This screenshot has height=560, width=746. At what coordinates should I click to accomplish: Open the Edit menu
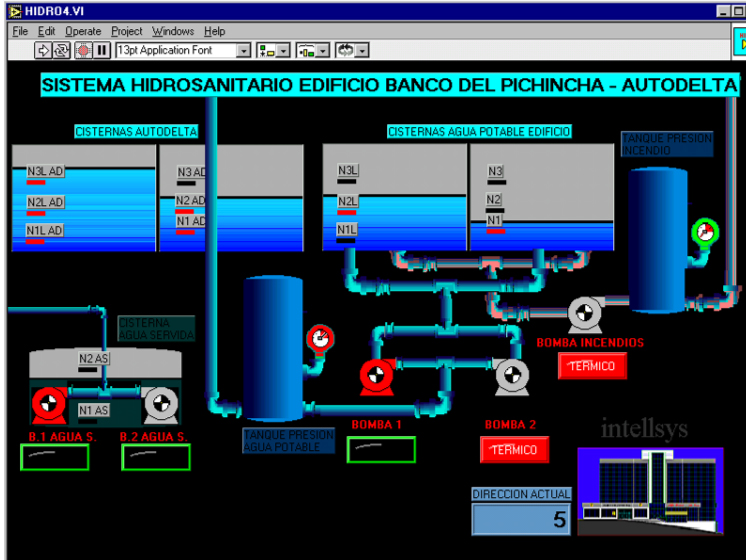point(46,31)
